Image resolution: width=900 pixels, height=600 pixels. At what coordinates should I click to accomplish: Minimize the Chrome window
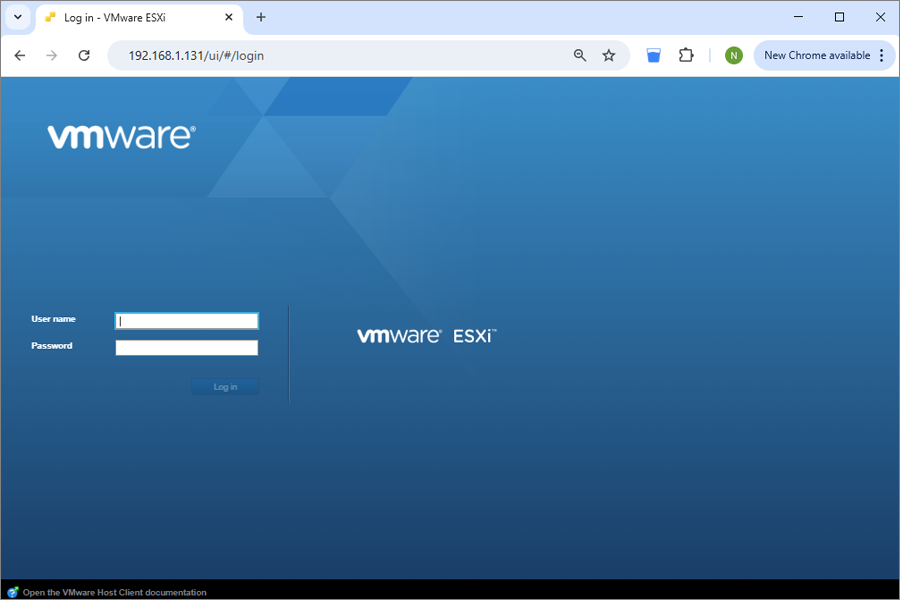798,17
